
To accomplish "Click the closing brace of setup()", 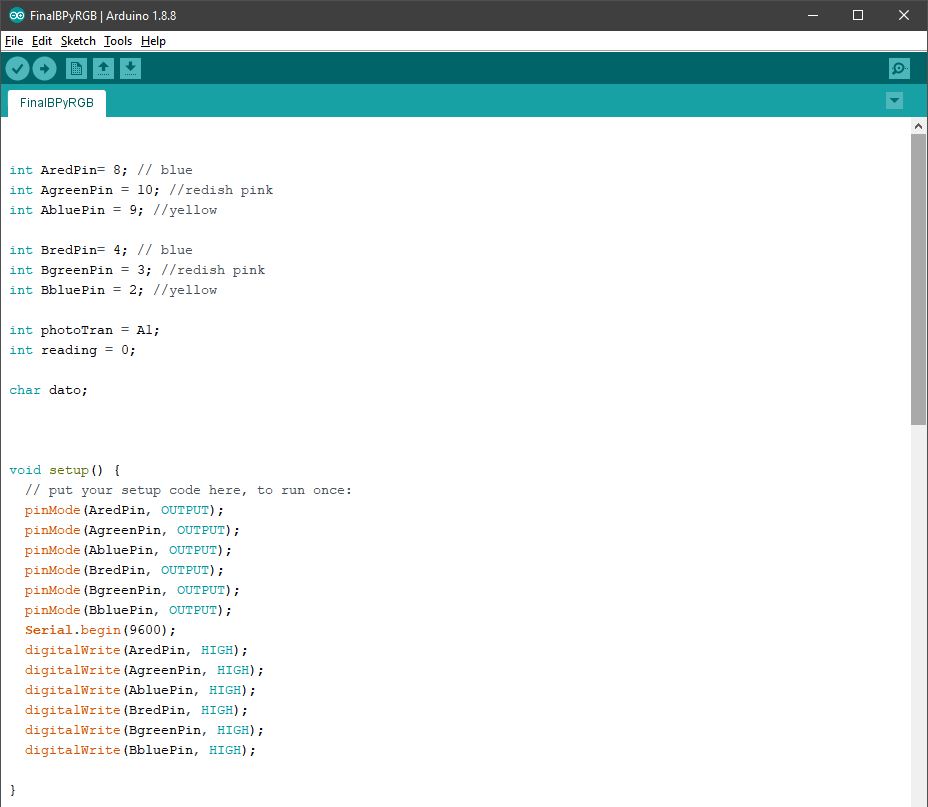I will pyautogui.click(x=13, y=790).
